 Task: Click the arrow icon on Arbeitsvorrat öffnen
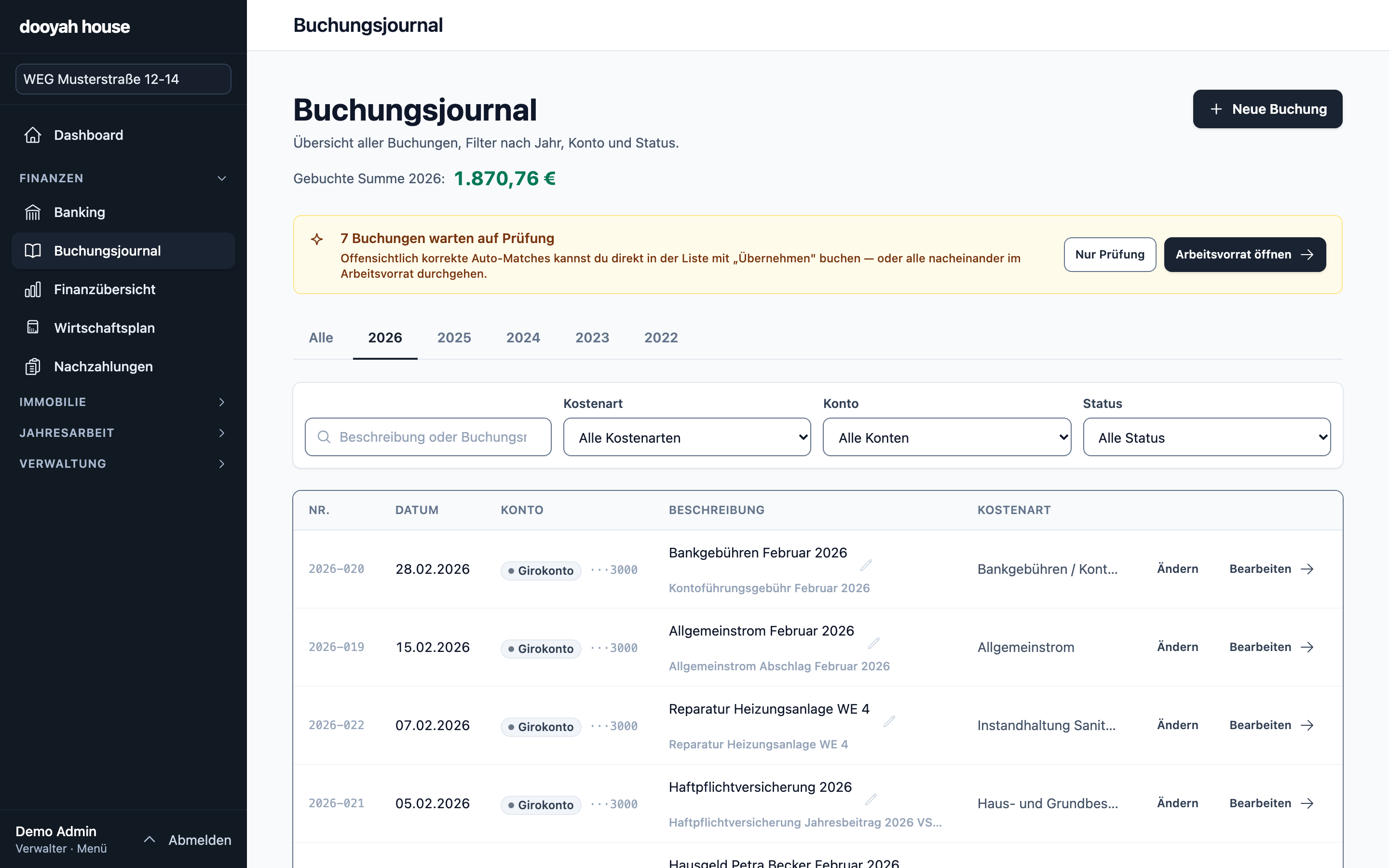tap(1307, 254)
